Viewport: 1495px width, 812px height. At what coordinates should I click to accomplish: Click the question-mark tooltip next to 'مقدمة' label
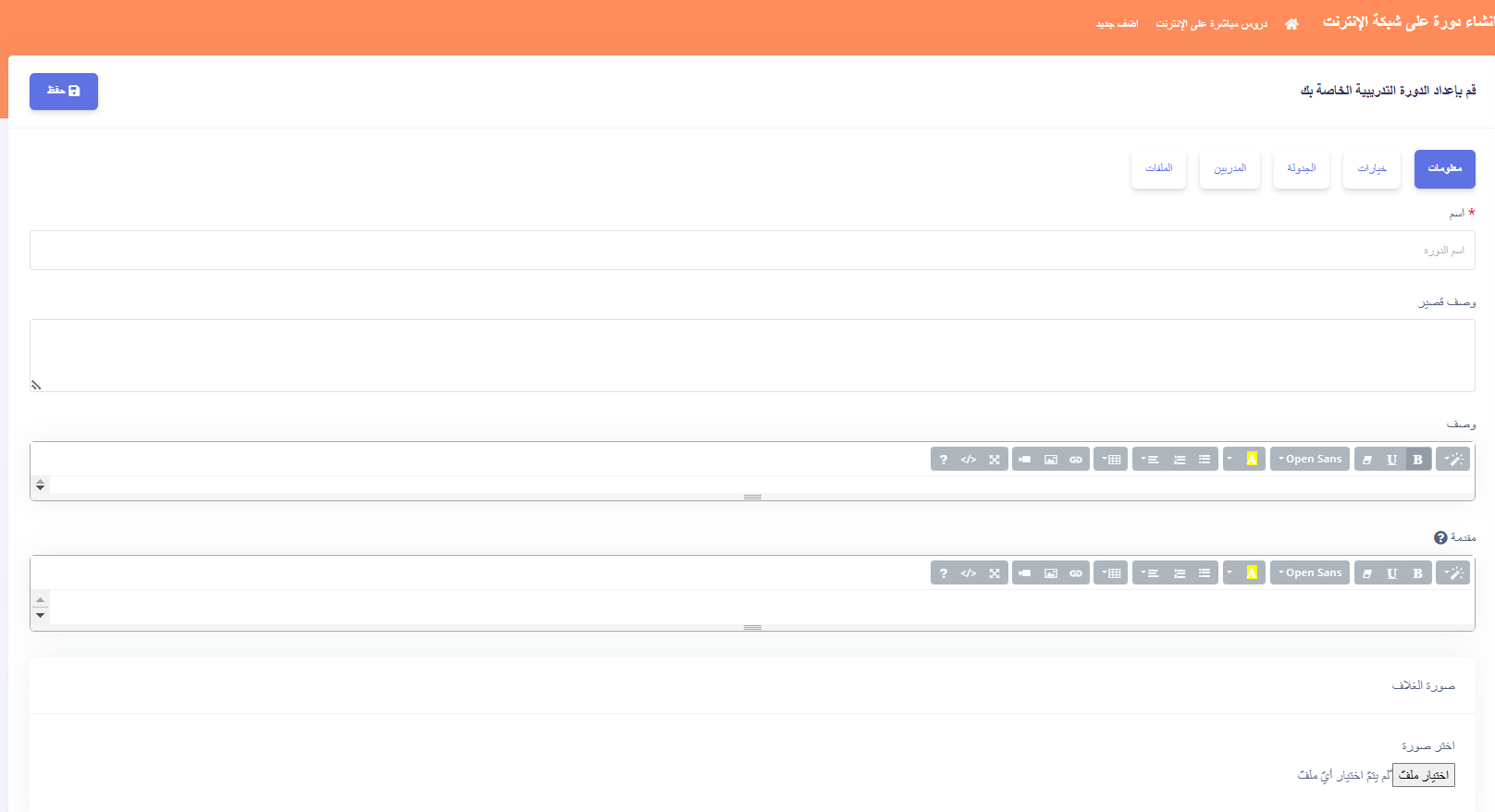tap(1440, 537)
